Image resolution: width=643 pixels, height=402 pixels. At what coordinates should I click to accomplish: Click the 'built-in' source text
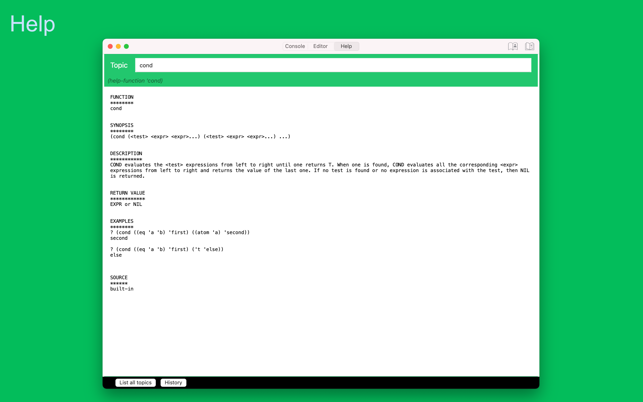(122, 289)
